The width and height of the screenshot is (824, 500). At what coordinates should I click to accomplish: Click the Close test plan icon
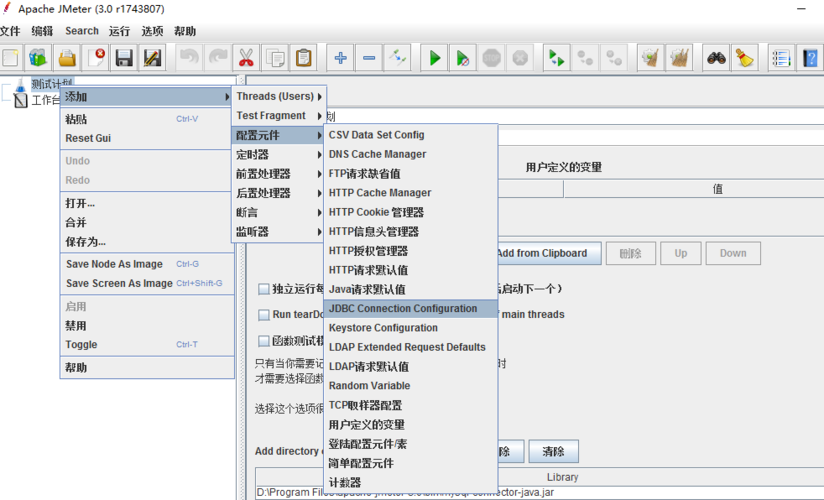point(96,57)
